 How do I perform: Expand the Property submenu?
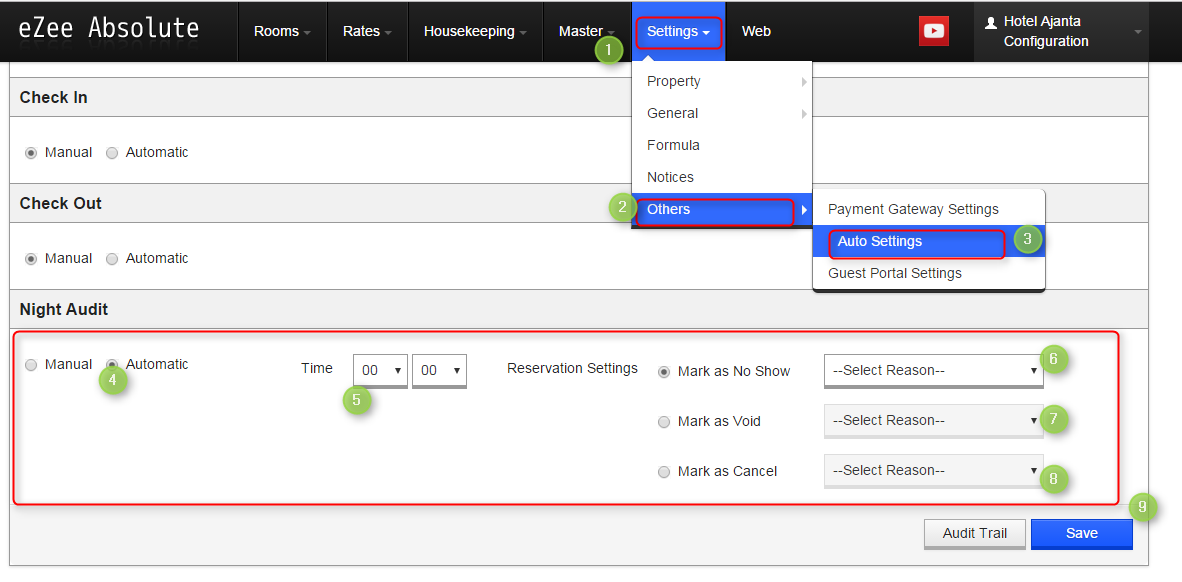click(x=722, y=81)
